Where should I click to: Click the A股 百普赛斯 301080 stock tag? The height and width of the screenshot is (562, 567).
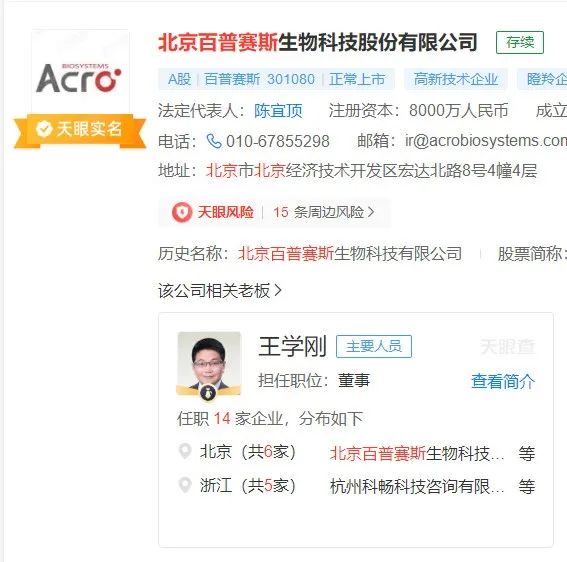pos(276,79)
